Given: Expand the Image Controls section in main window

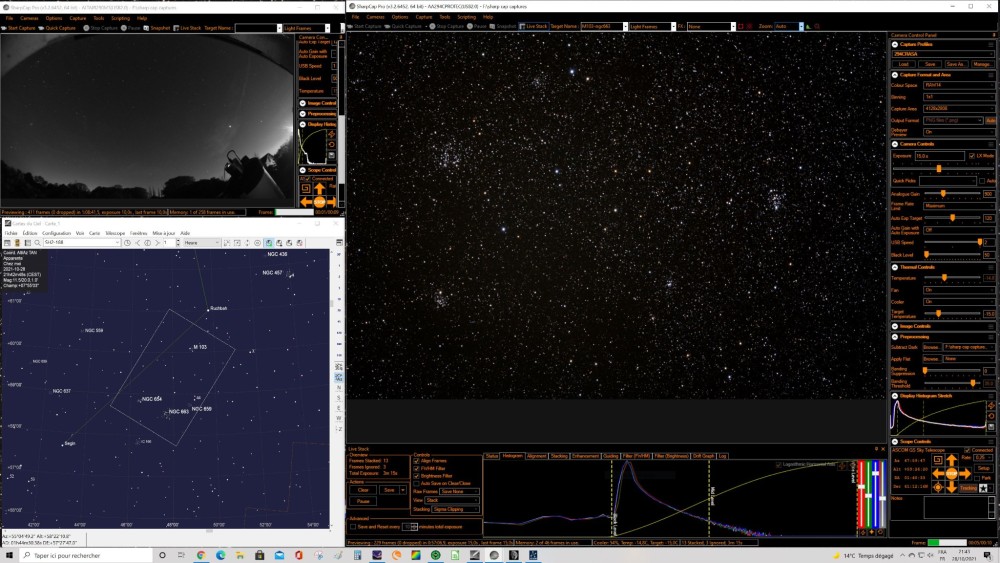Looking at the screenshot, I should pos(895,326).
